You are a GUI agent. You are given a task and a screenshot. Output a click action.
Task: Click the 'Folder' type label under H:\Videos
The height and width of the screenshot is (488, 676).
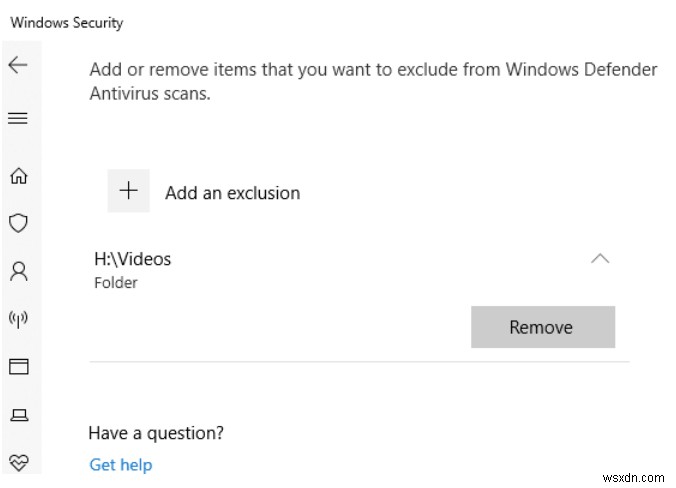point(116,283)
